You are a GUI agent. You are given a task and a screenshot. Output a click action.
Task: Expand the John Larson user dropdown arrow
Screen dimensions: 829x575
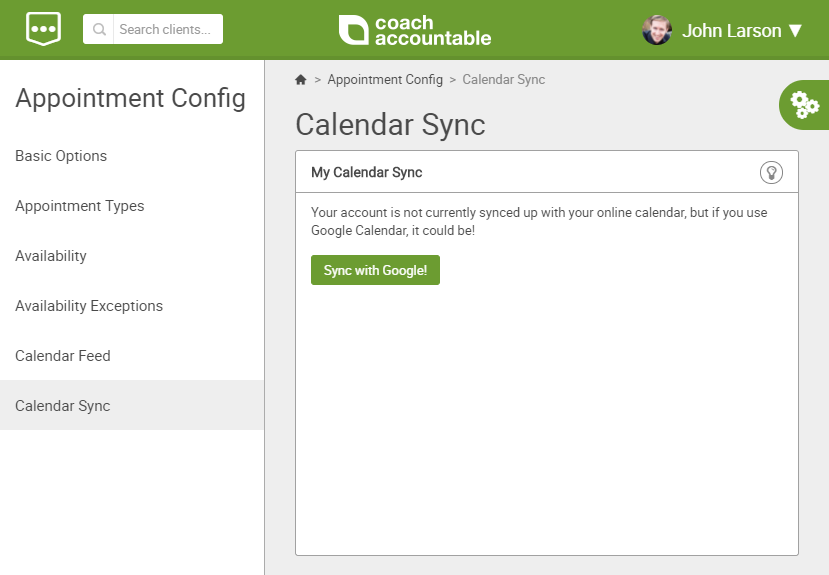coord(795,31)
